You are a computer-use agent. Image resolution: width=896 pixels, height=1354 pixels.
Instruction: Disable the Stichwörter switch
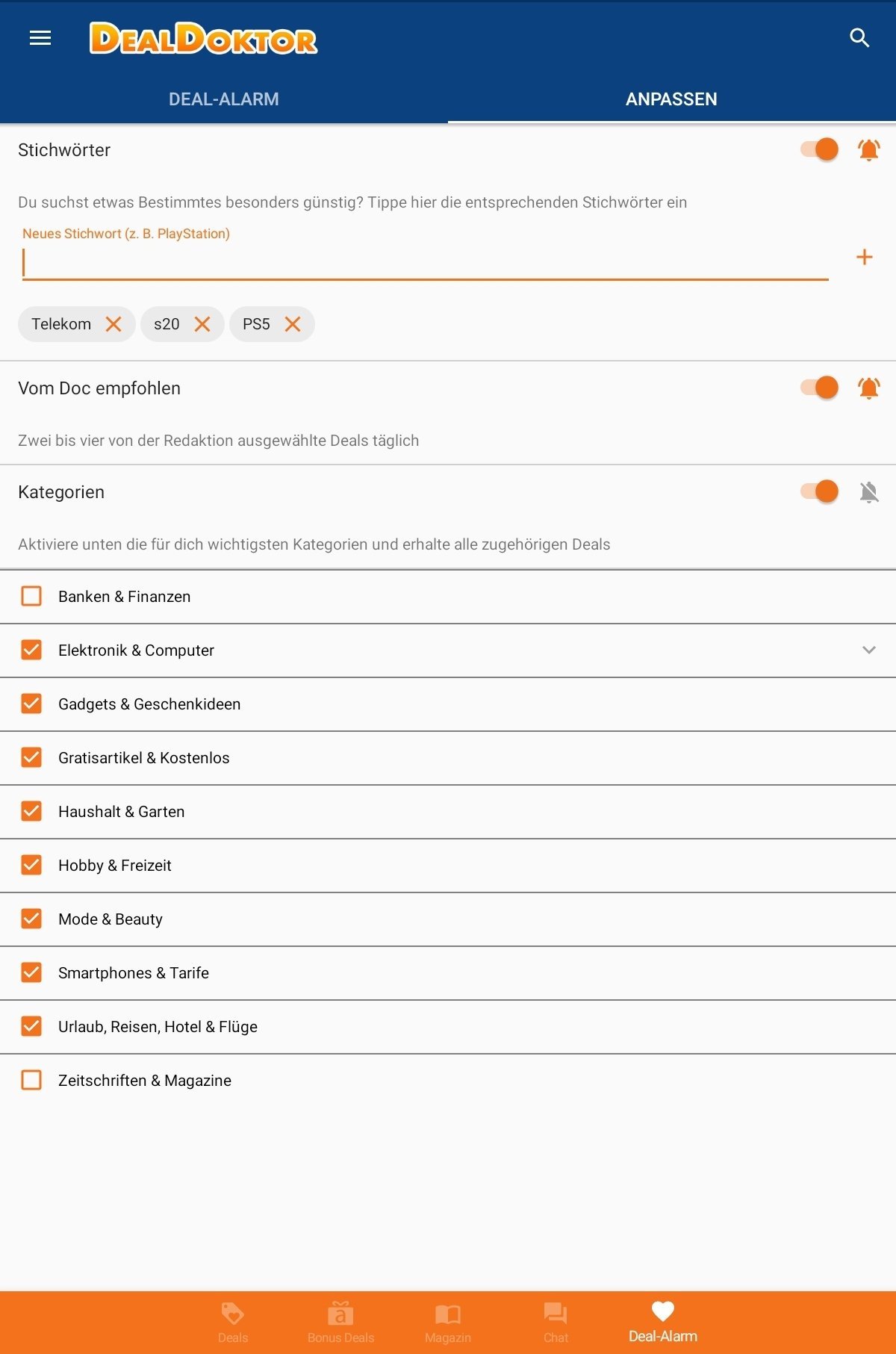click(819, 149)
